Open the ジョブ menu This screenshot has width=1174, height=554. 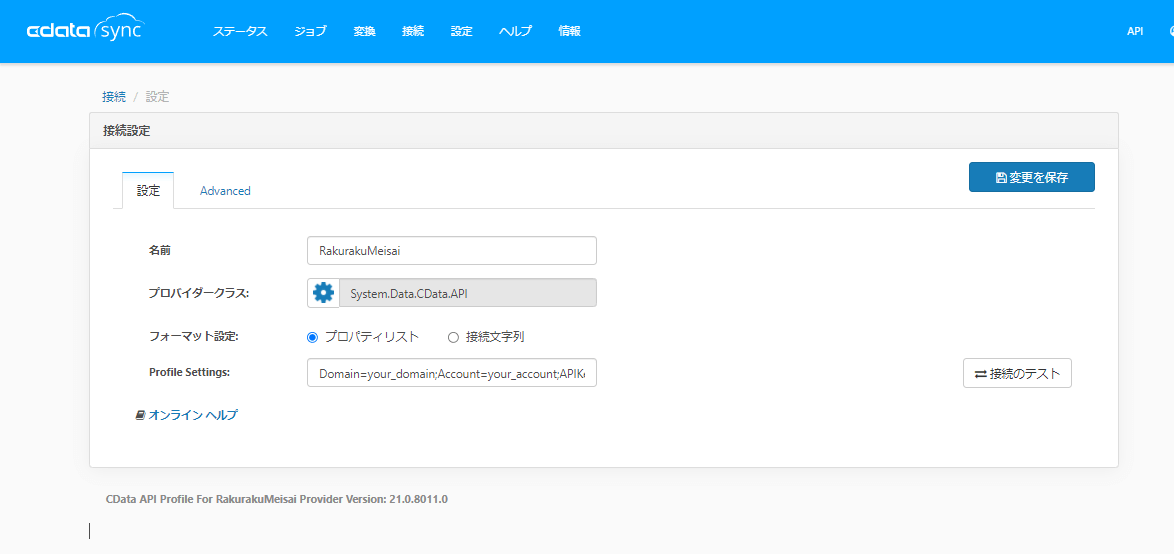click(x=311, y=31)
